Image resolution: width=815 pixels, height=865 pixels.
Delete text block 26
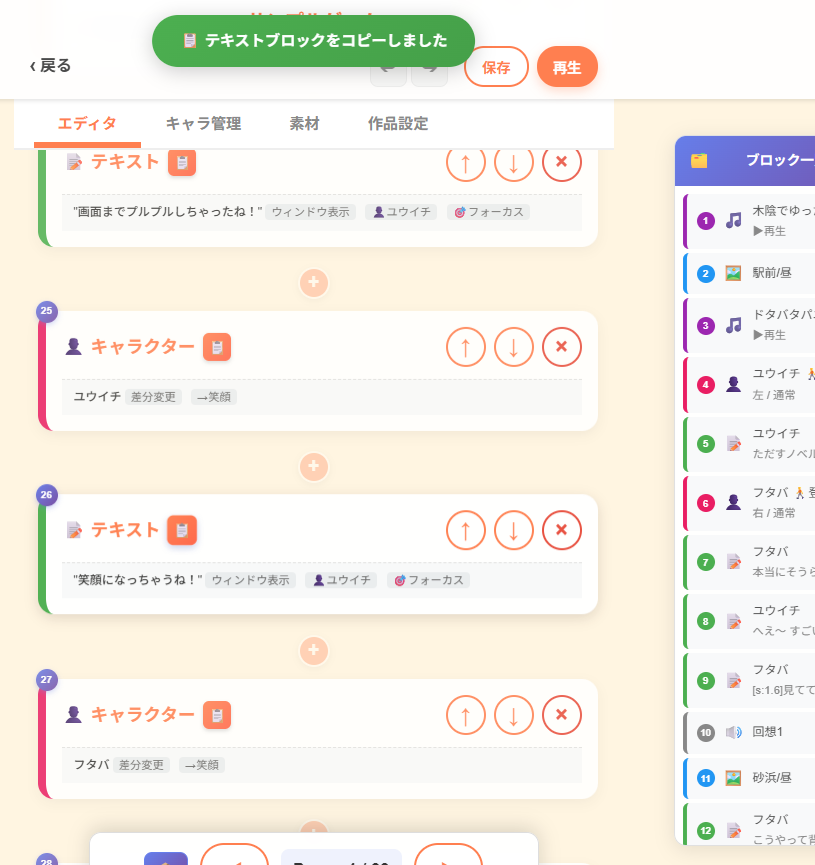point(562,530)
